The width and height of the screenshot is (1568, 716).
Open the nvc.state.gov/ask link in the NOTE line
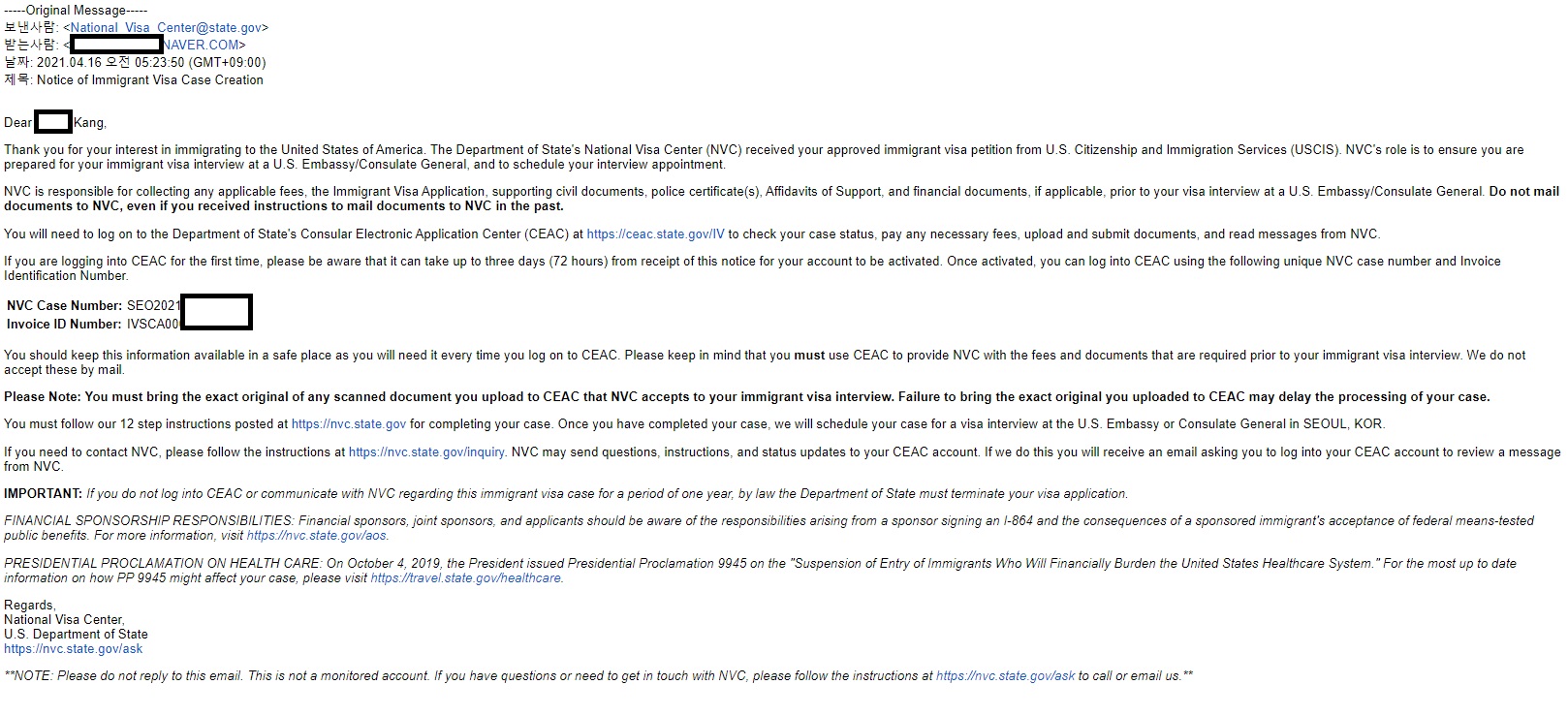point(1006,676)
